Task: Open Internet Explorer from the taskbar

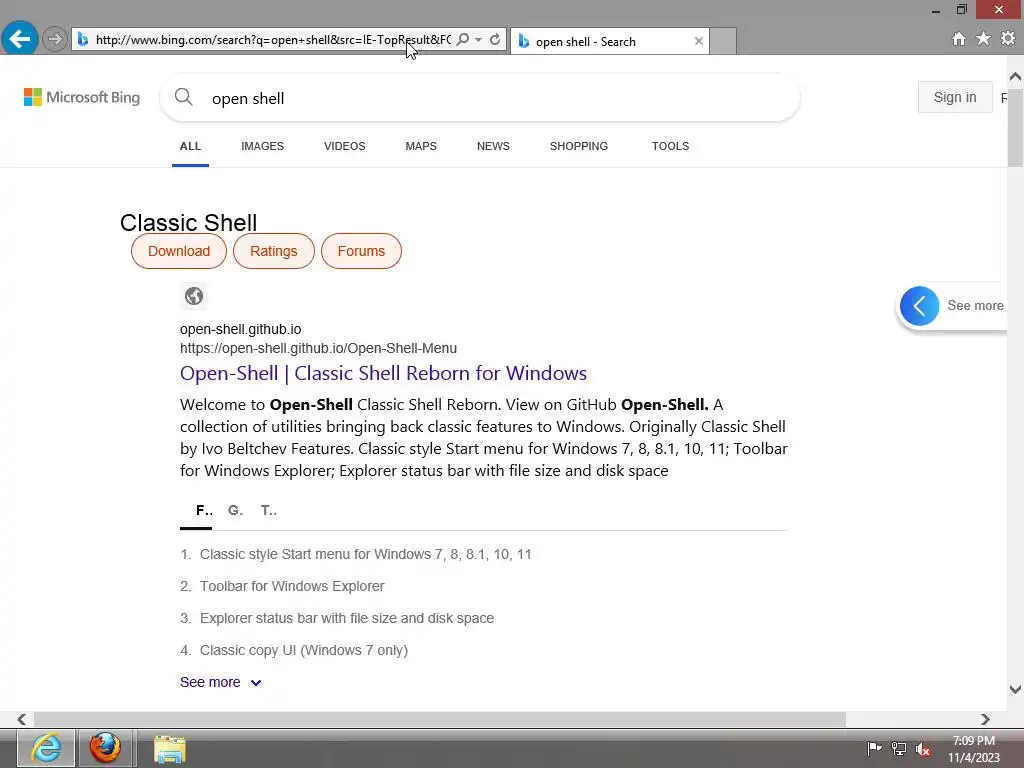Action: (x=46, y=748)
